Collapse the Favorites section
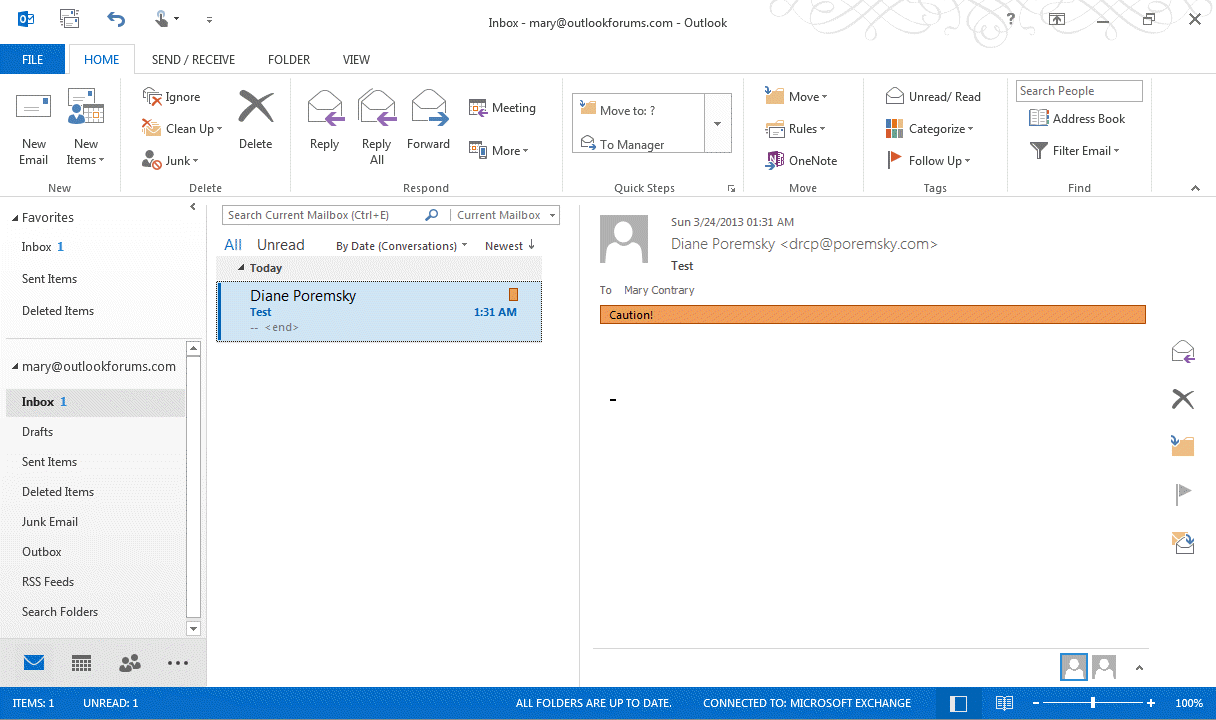 coord(14,217)
